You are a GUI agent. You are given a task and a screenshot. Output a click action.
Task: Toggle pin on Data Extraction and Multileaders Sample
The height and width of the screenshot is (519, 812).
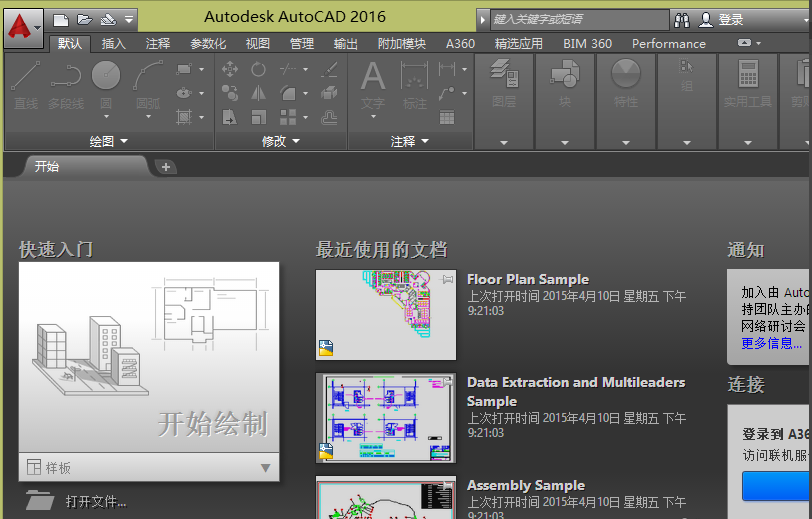447,382
